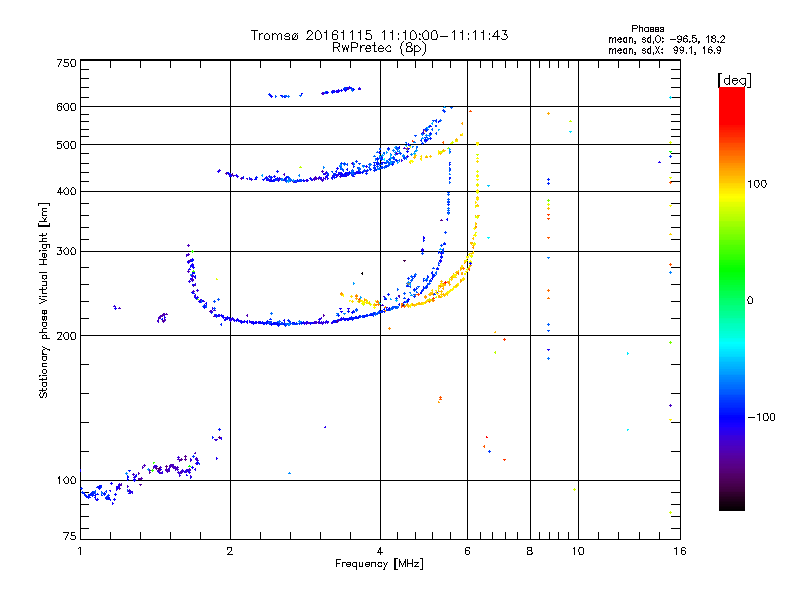The height and width of the screenshot is (600, 800).
Task: Click the colorbar '100' tick label
Action: (x=757, y=184)
